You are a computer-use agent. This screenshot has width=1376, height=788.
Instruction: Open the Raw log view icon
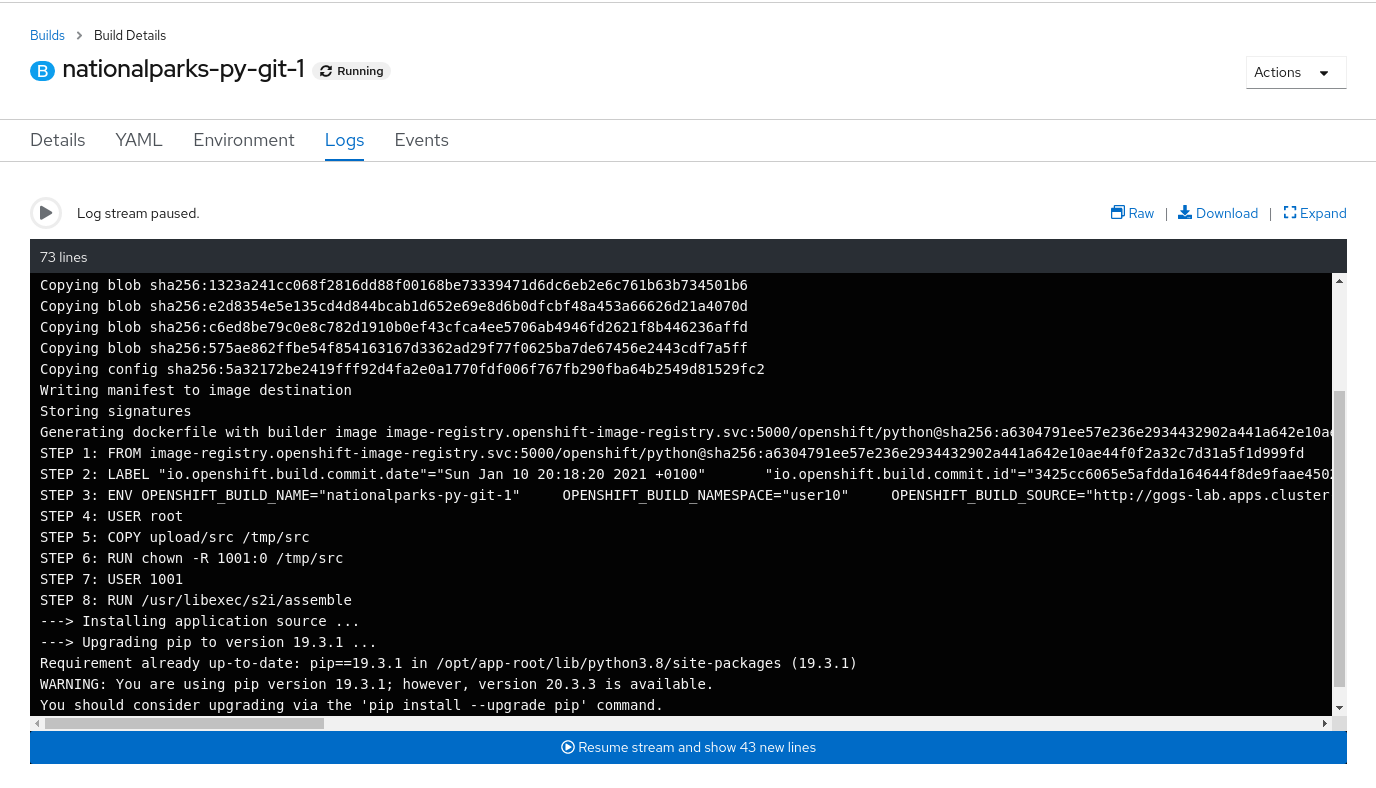pyautogui.click(x=1118, y=213)
